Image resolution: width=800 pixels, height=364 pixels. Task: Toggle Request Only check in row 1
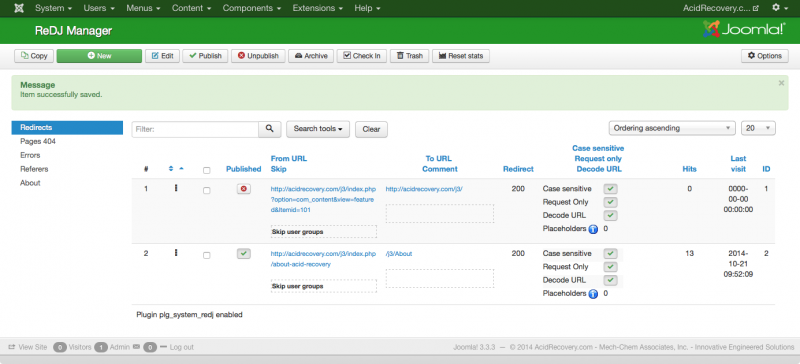pyautogui.click(x=611, y=202)
